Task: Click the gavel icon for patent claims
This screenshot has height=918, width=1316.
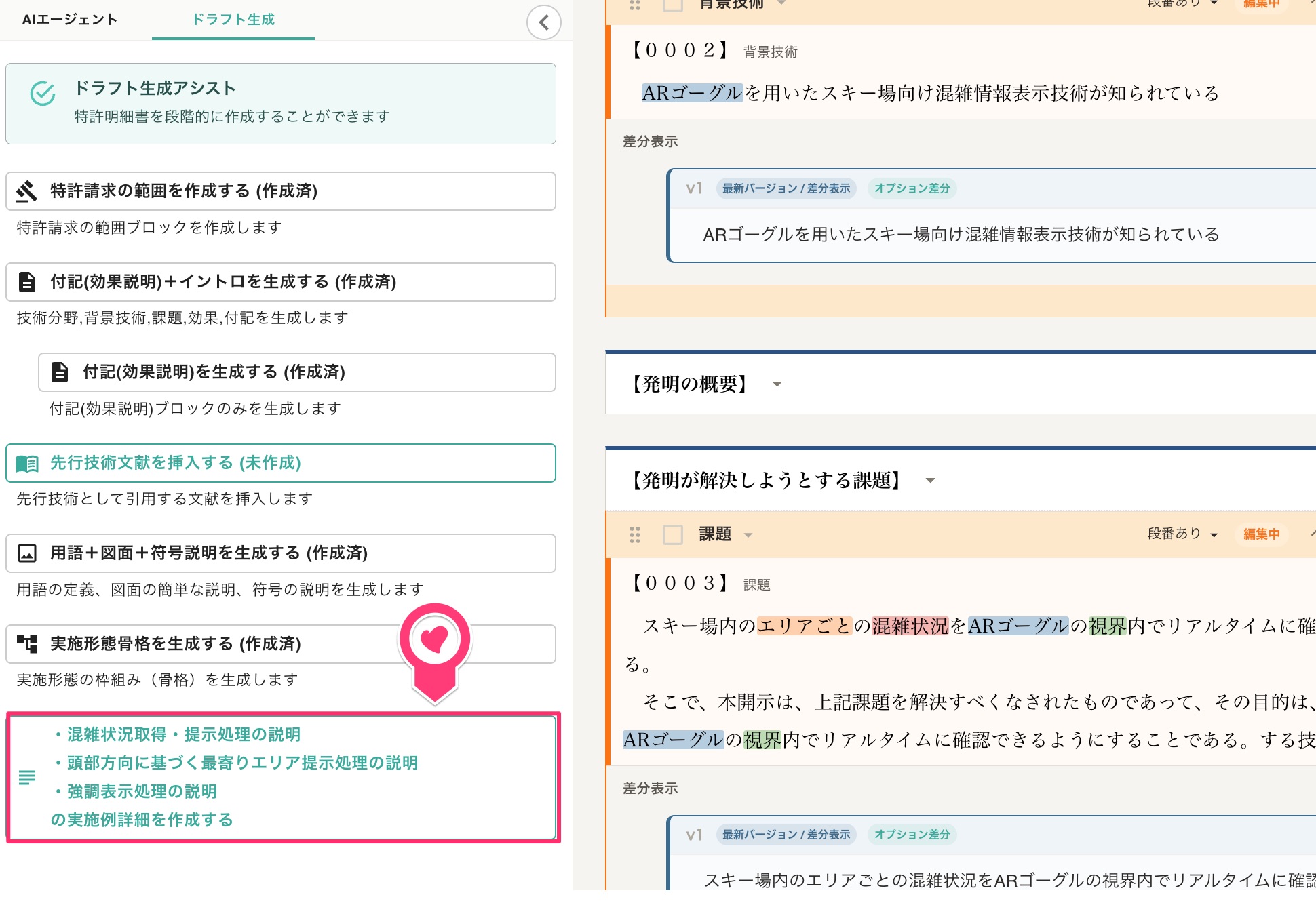Action: click(27, 191)
